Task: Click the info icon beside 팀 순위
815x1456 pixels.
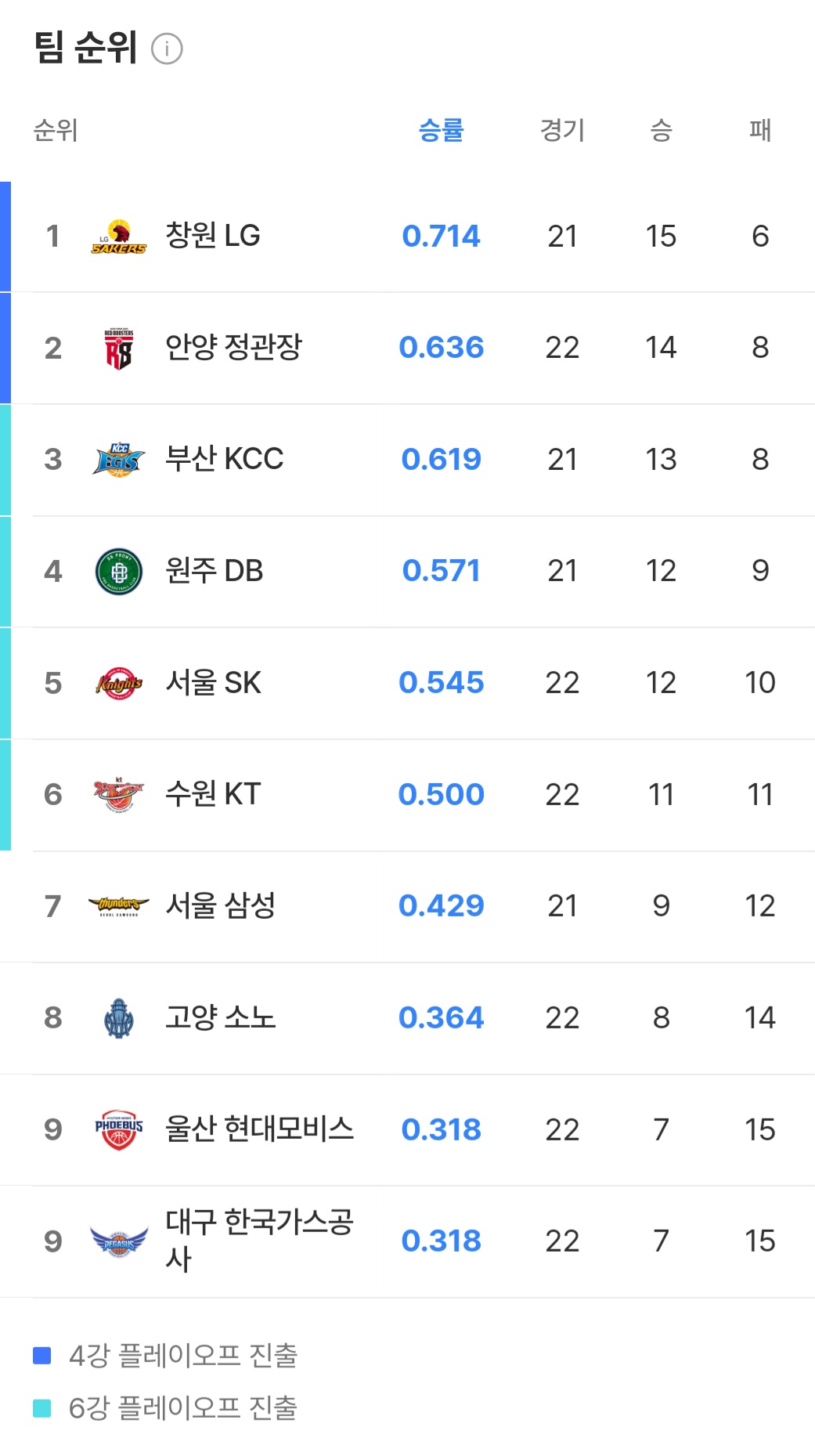Action: 167,49
